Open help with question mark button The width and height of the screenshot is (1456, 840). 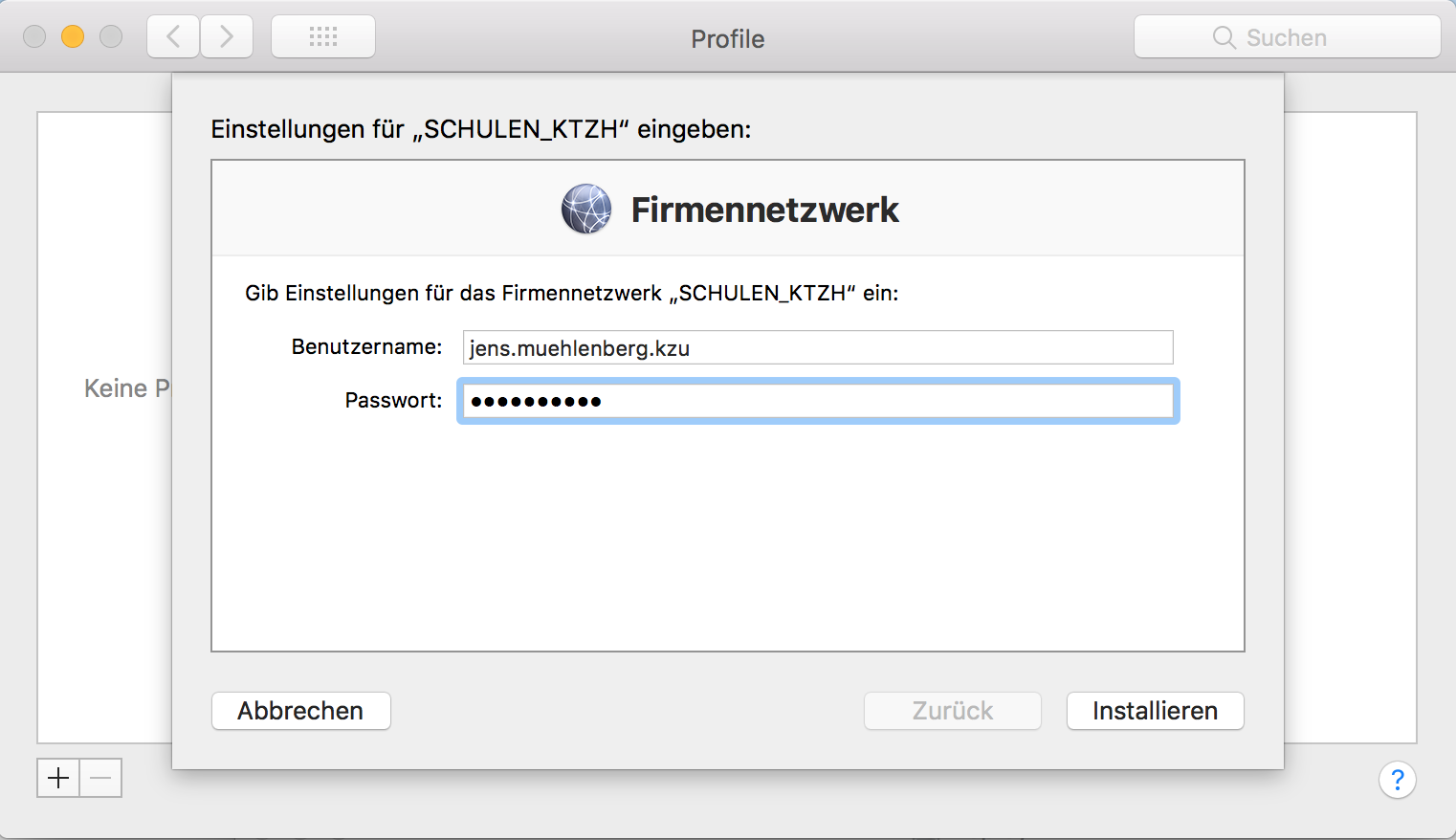pyautogui.click(x=1397, y=780)
